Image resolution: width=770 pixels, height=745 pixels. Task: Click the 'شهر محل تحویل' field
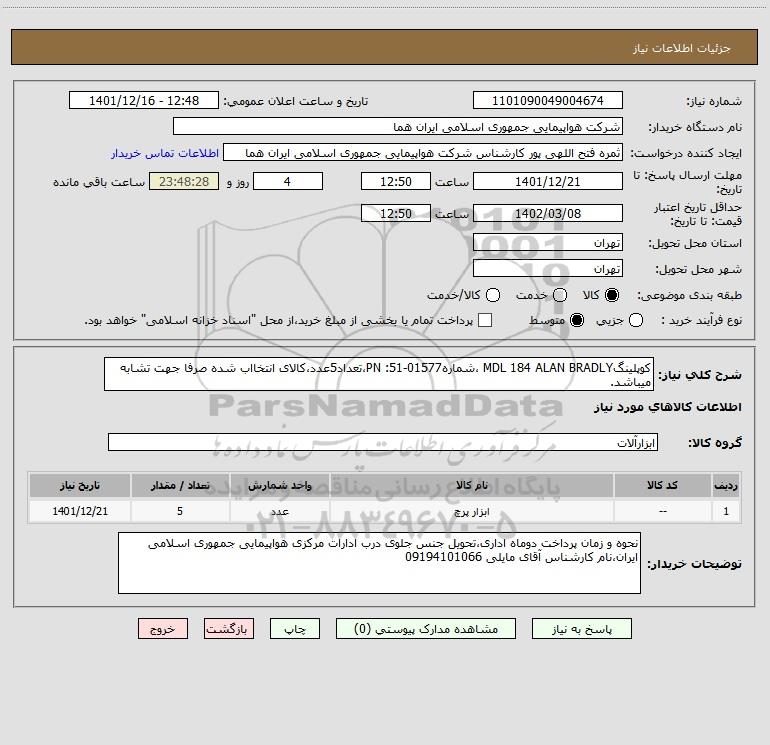click(547, 269)
